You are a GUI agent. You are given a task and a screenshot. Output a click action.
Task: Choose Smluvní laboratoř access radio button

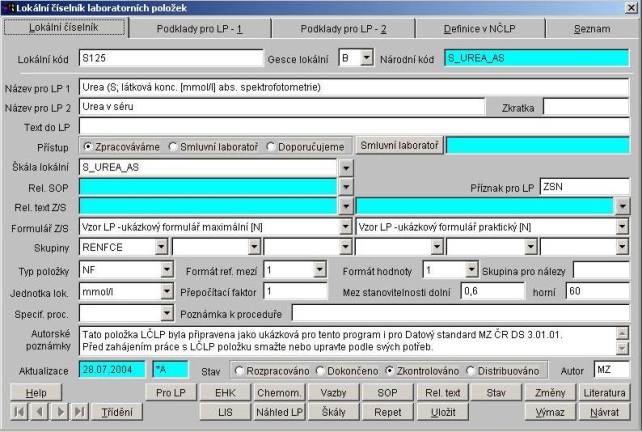click(x=173, y=147)
